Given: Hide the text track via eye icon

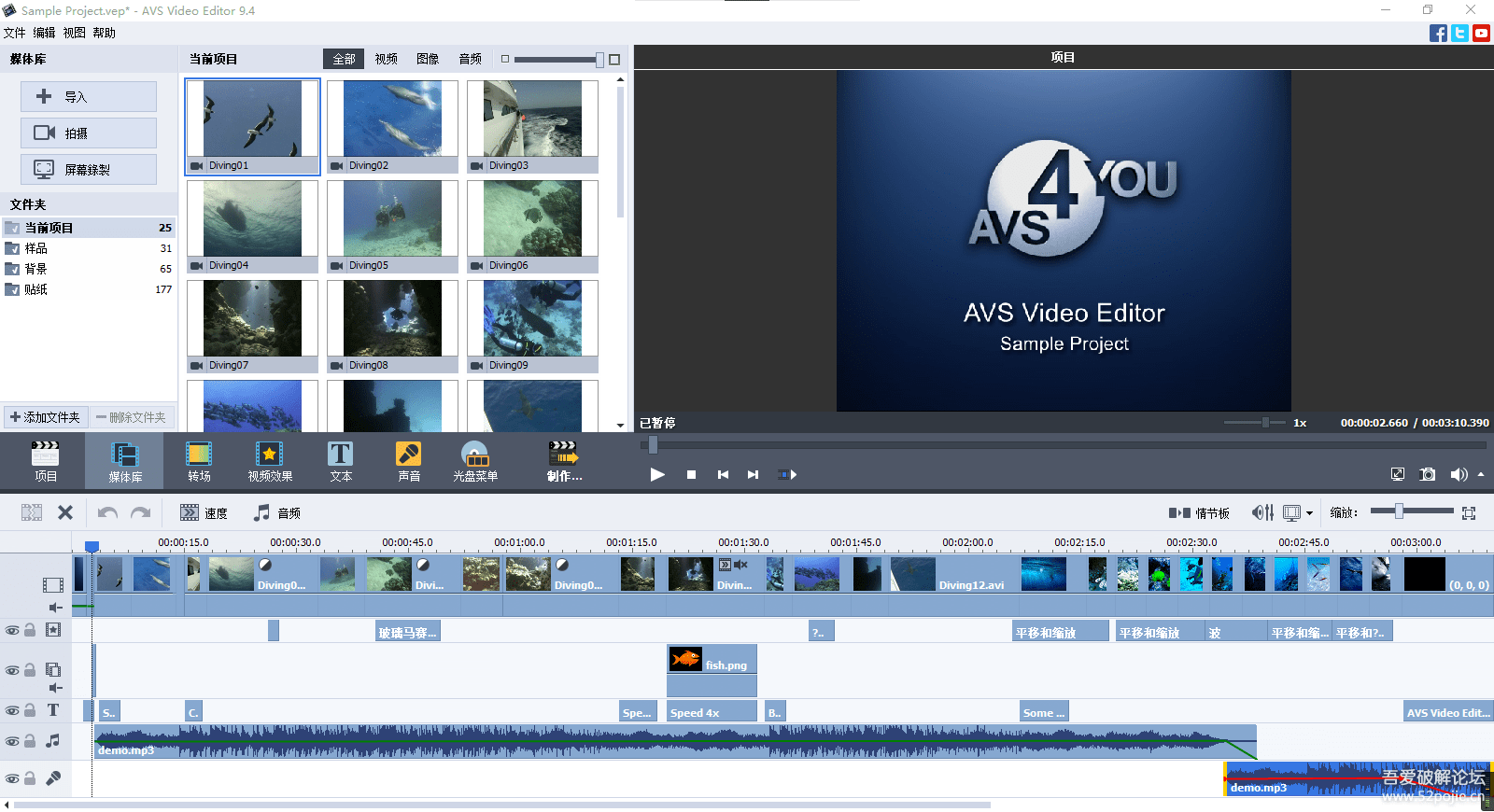Looking at the screenshot, I should tap(12, 710).
